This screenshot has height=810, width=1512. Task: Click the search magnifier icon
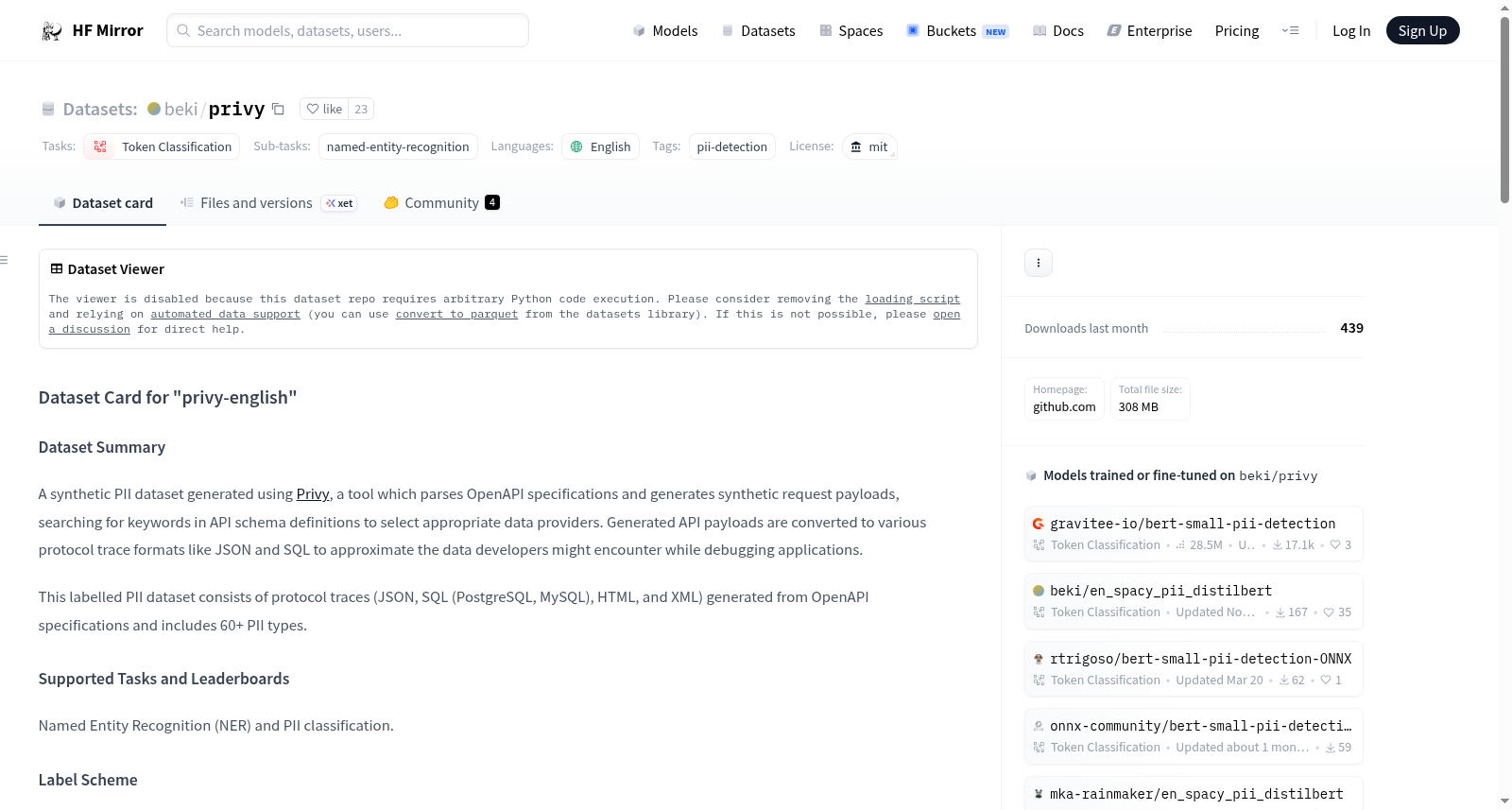pos(183,30)
